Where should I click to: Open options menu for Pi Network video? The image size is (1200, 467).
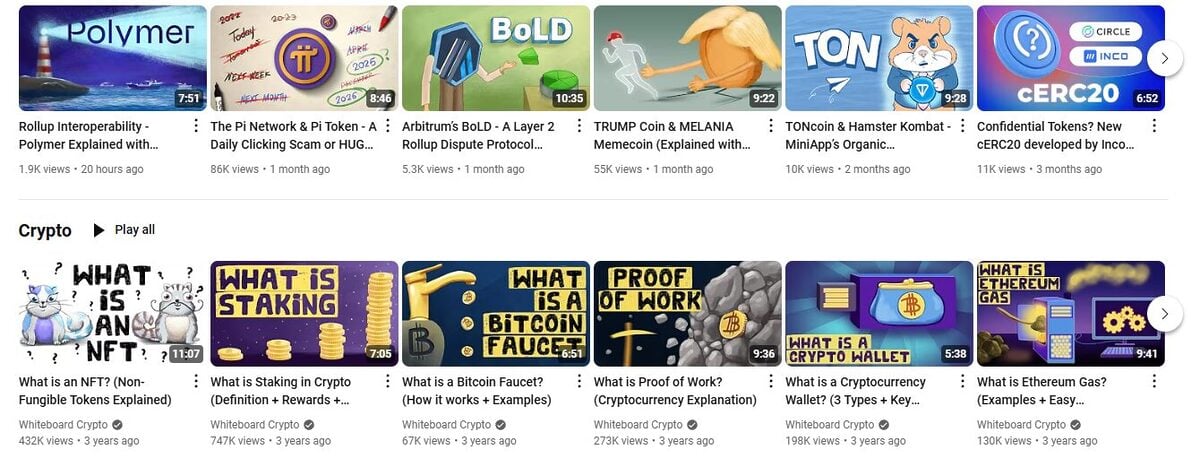pos(387,126)
